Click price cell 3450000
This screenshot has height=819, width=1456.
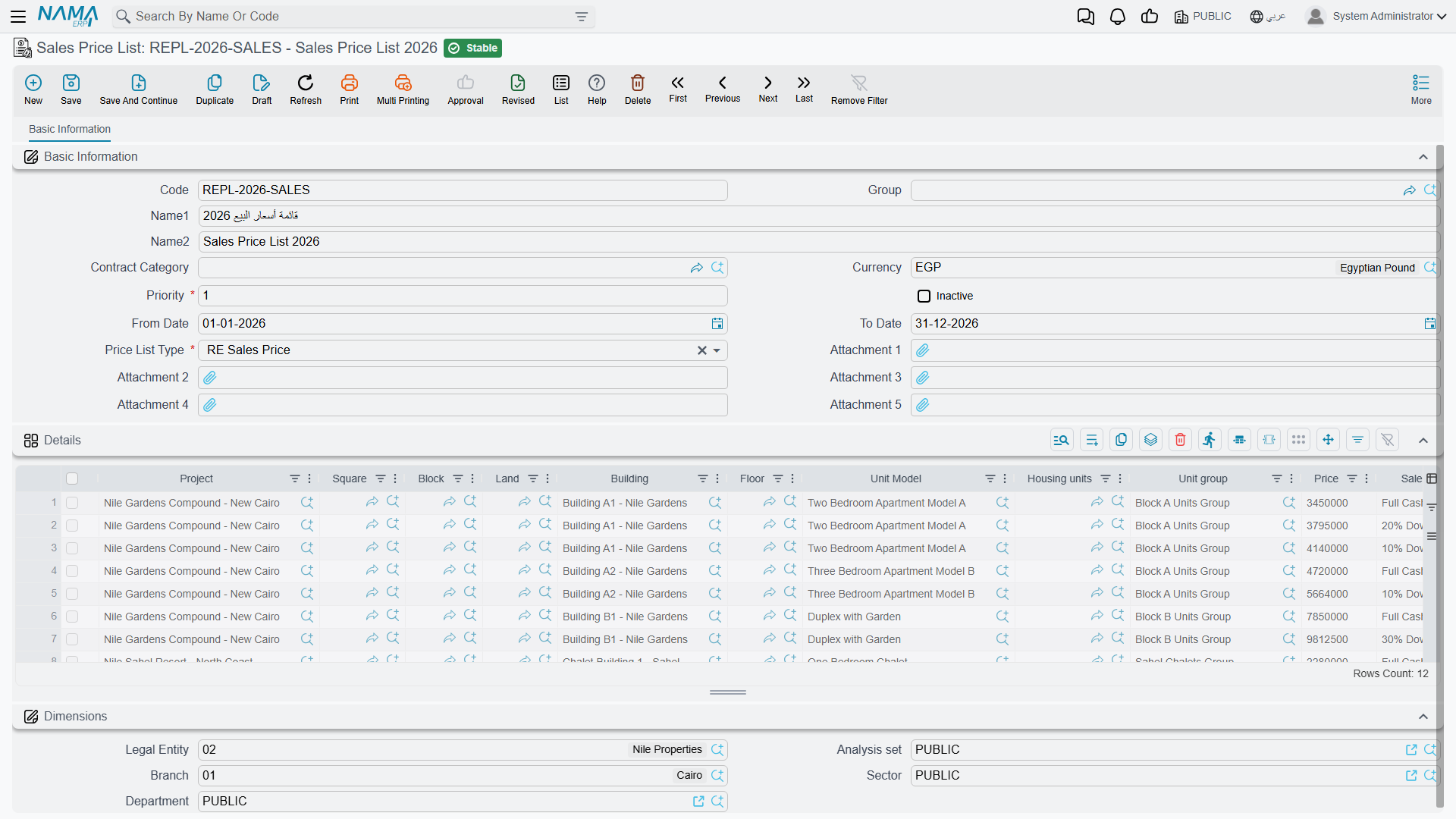1327,503
